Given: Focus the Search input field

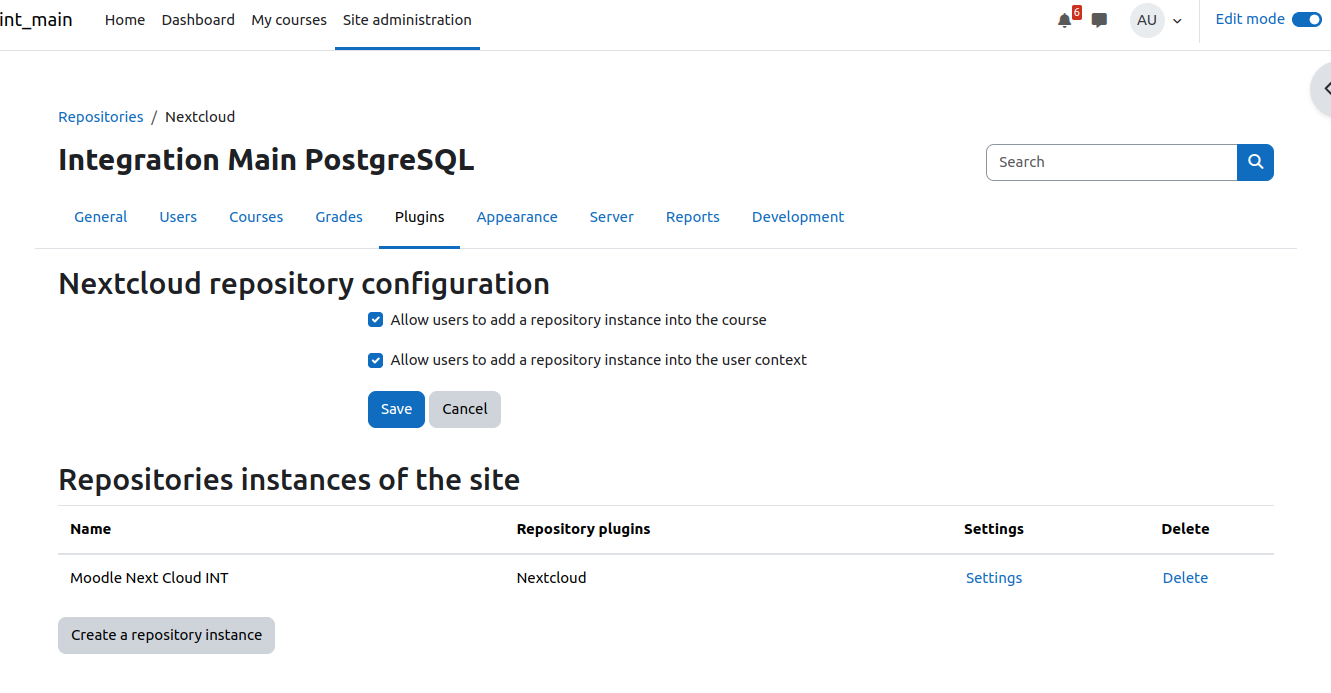Looking at the screenshot, I should pos(1111,162).
